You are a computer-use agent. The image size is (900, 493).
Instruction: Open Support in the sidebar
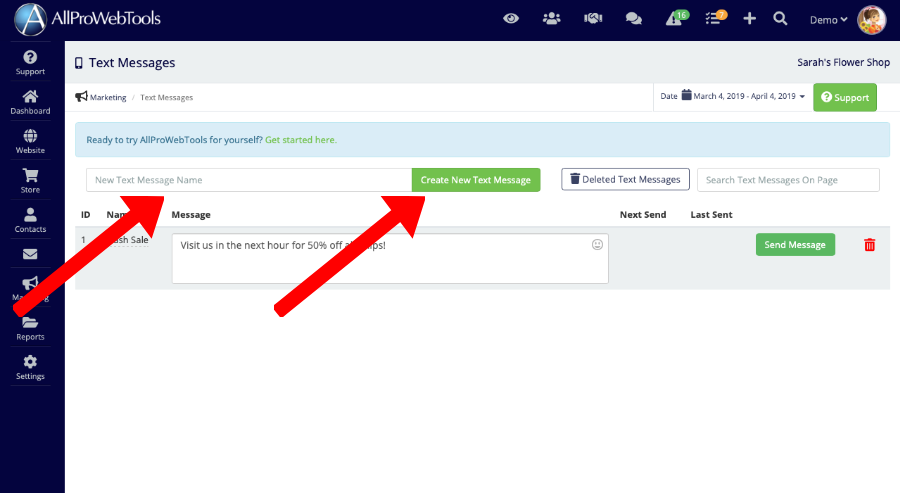point(30,63)
